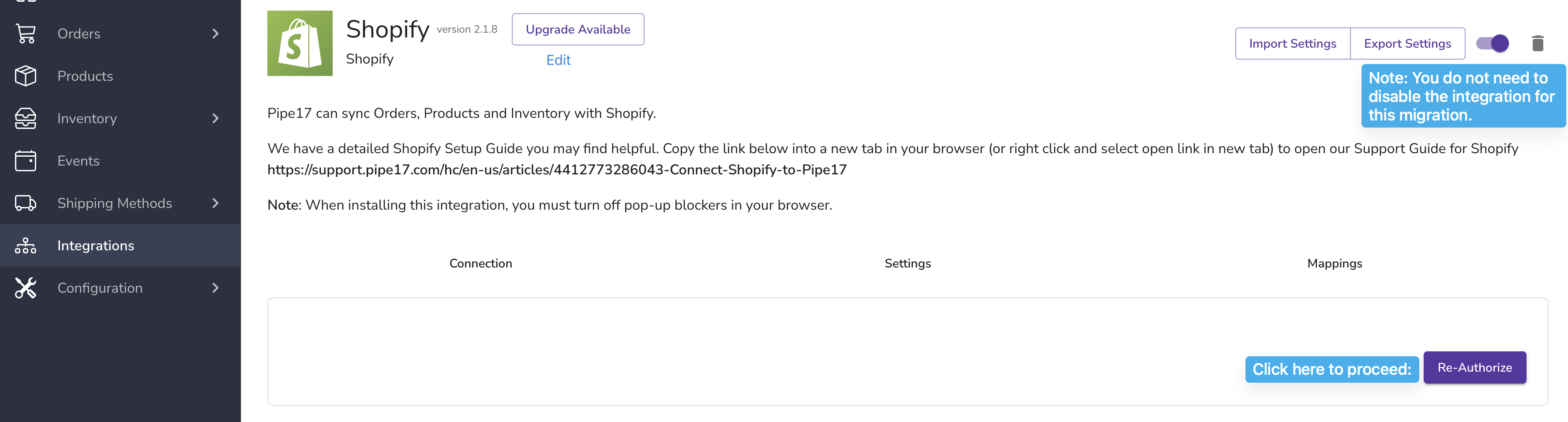Expand the Inventory submenu chevron
The width and height of the screenshot is (1568, 422).
[x=215, y=118]
